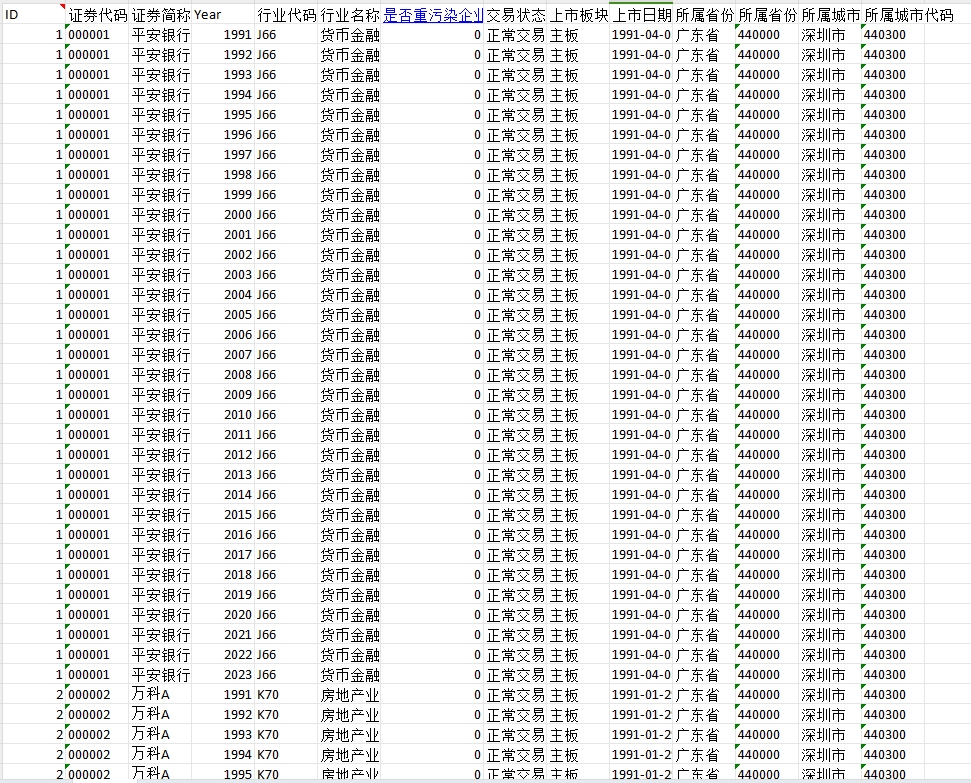Select the 440000 cell in the 2006 row
Screen dimensions: 971x783
(767, 335)
